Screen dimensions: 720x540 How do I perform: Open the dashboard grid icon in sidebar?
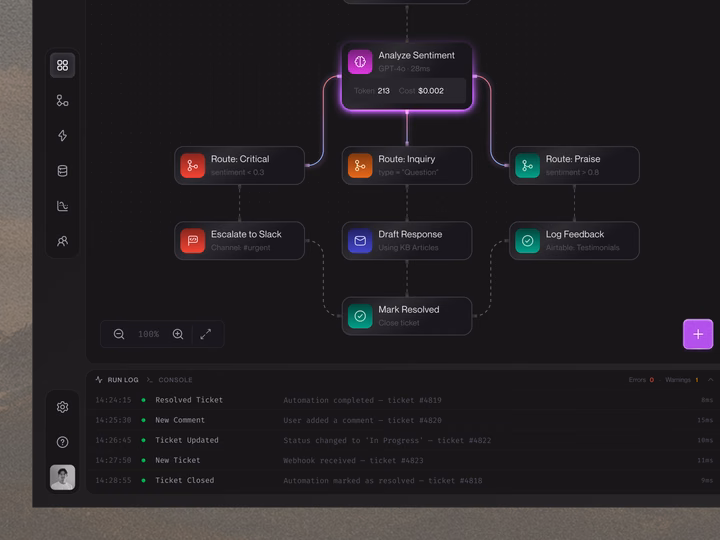click(62, 65)
